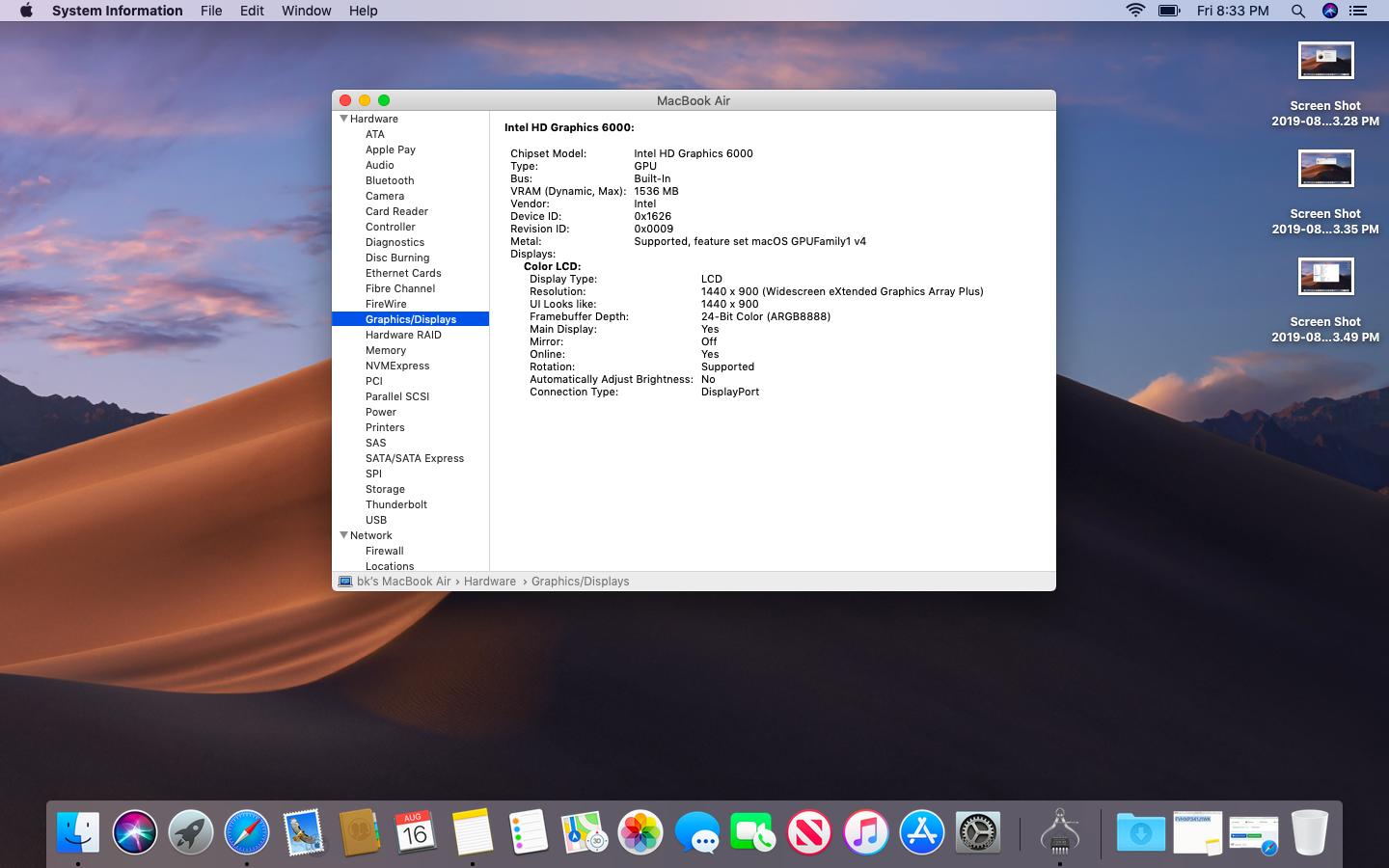Open Finder from the Dock
Screen dimensions: 1389x868
(x=78, y=831)
